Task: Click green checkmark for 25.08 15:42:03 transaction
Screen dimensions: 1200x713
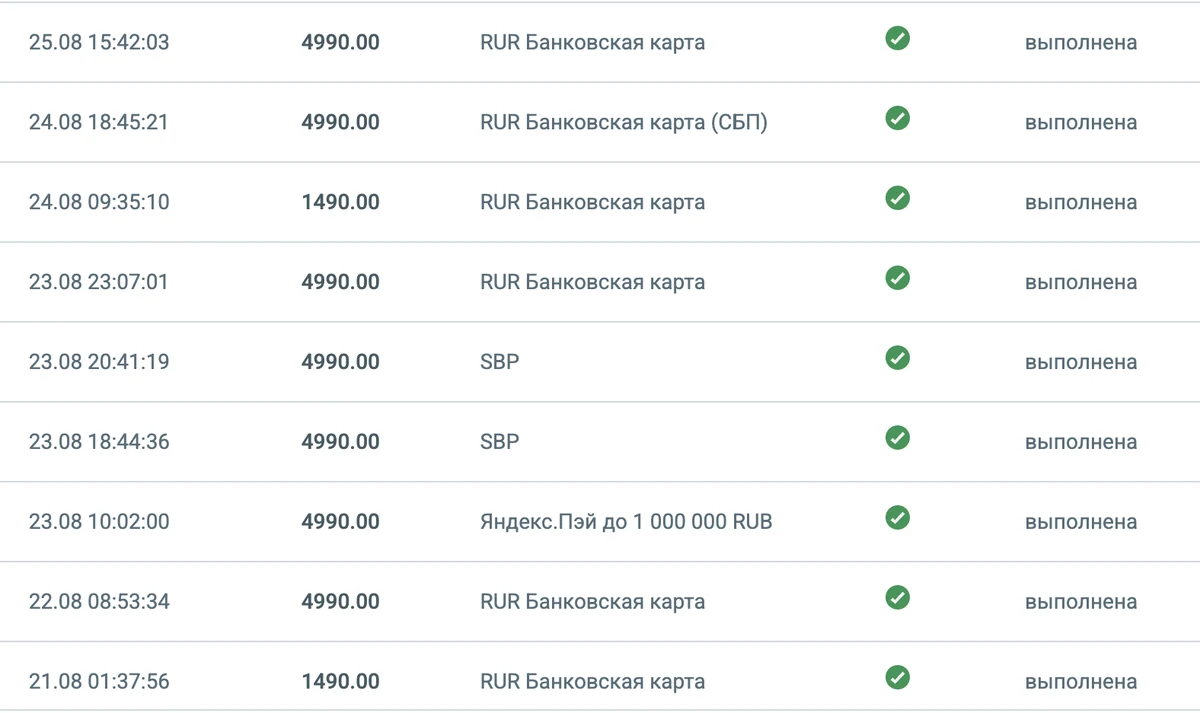Action: tap(898, 38)
